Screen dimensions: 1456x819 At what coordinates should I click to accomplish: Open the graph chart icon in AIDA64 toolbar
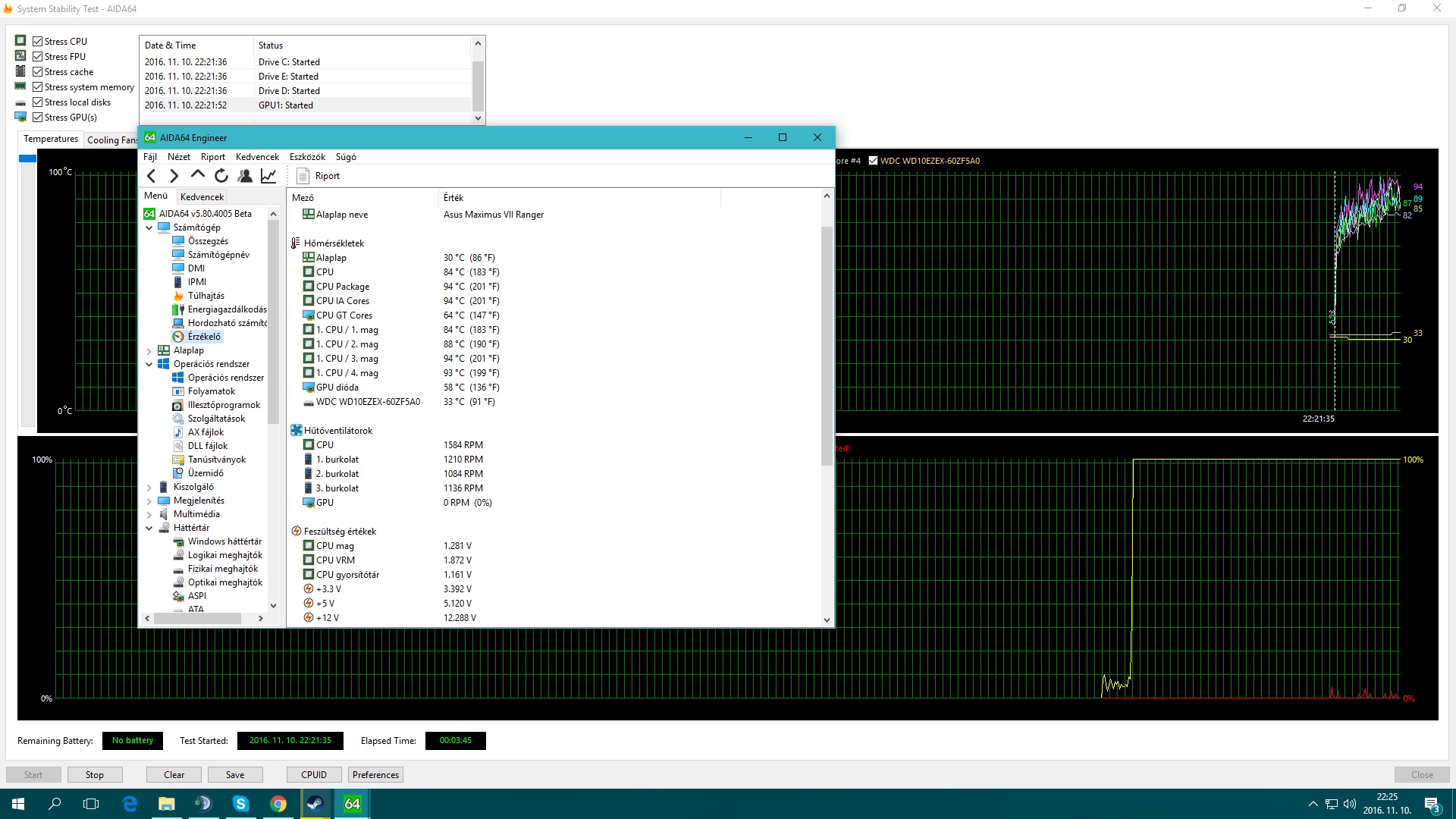[x=268, y=176]
